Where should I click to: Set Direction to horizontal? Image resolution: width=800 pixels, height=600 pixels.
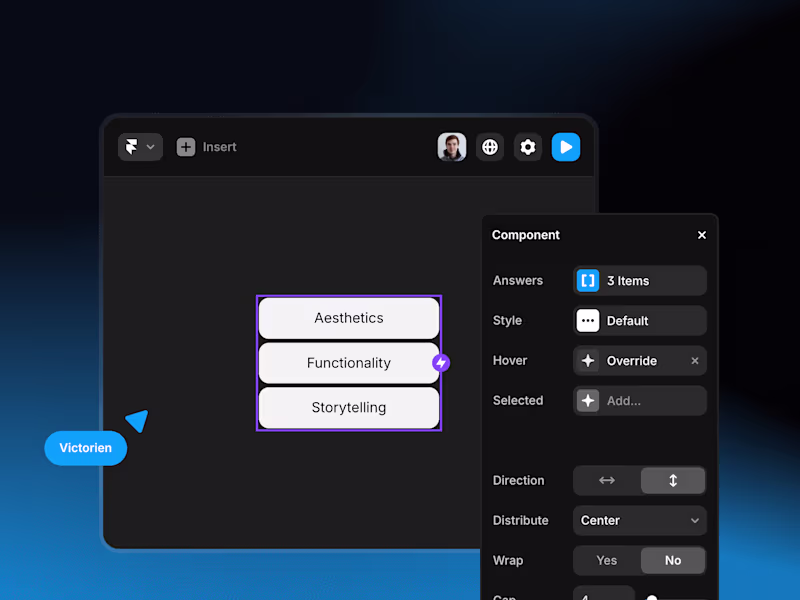[607, 481]
